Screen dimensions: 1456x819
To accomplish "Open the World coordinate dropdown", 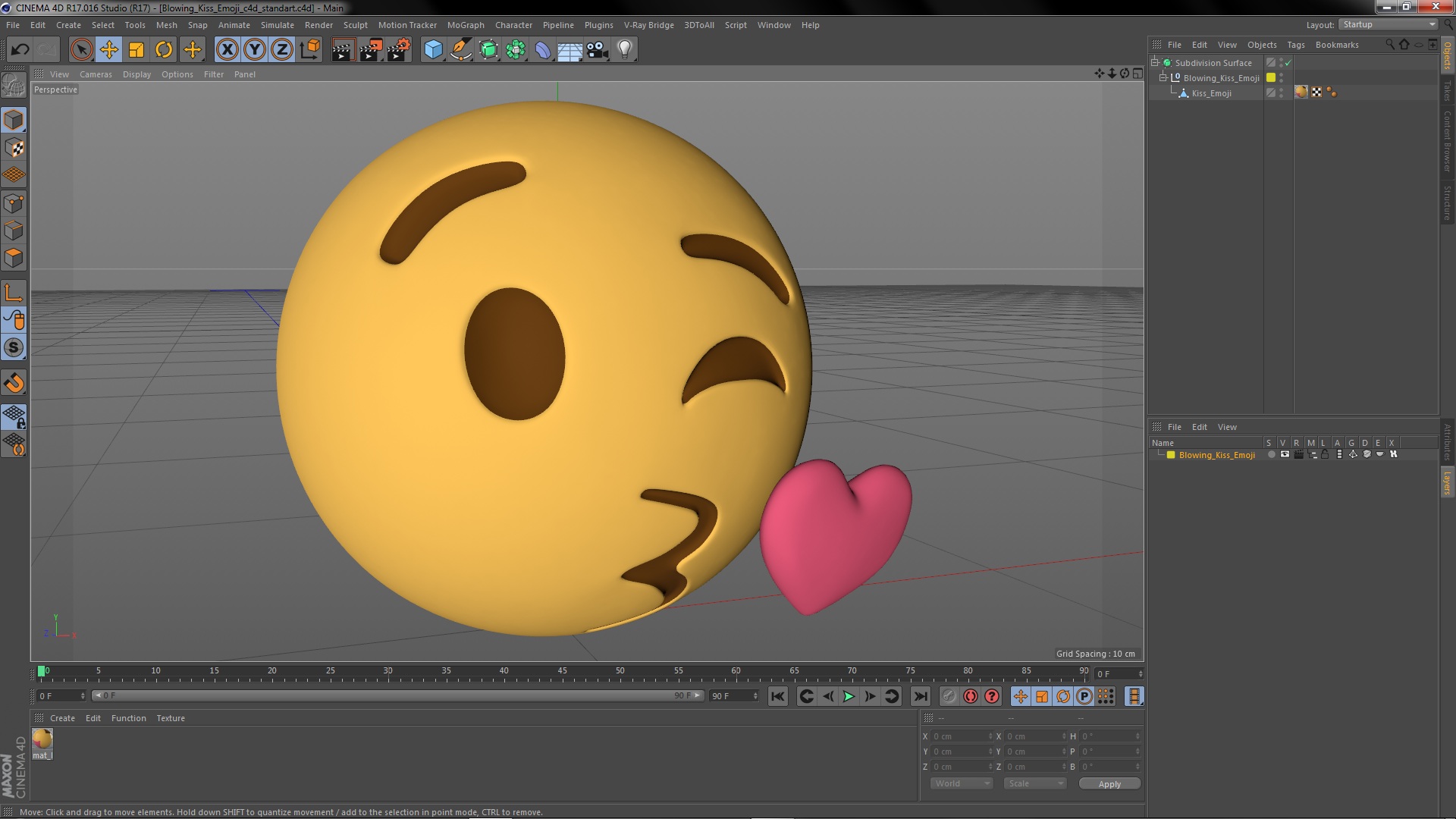I will (962, 783).
